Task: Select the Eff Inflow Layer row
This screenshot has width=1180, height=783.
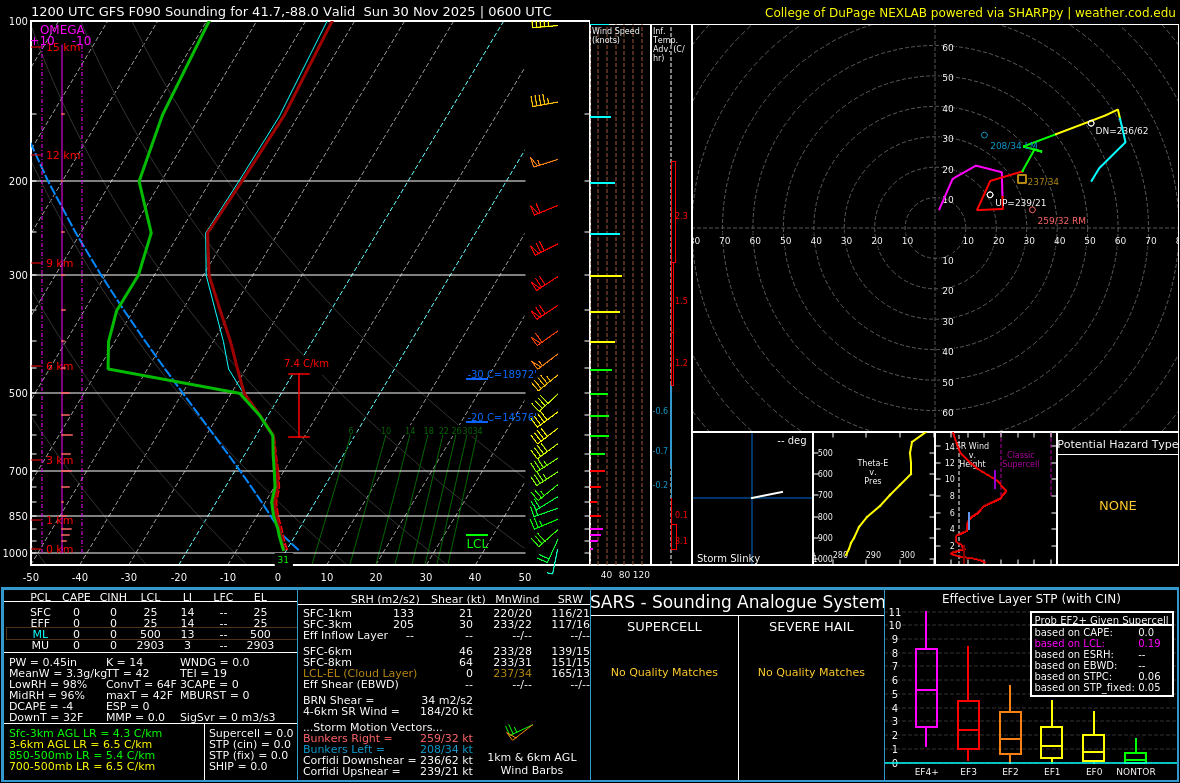Action: tap(446, 635)
